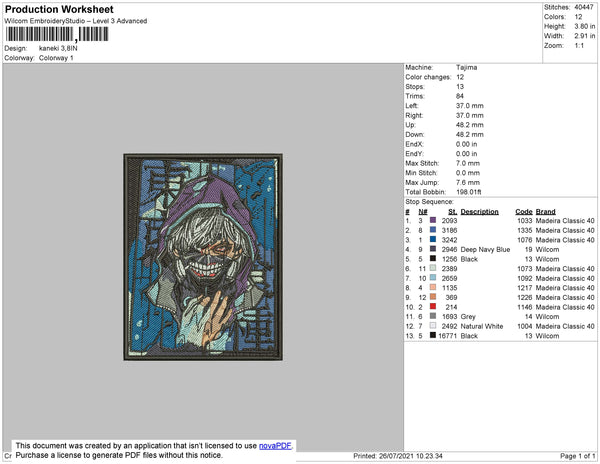Click the 'Description' column header
The width and height of the screenshot is (600, 464).
tap(479, 212)
